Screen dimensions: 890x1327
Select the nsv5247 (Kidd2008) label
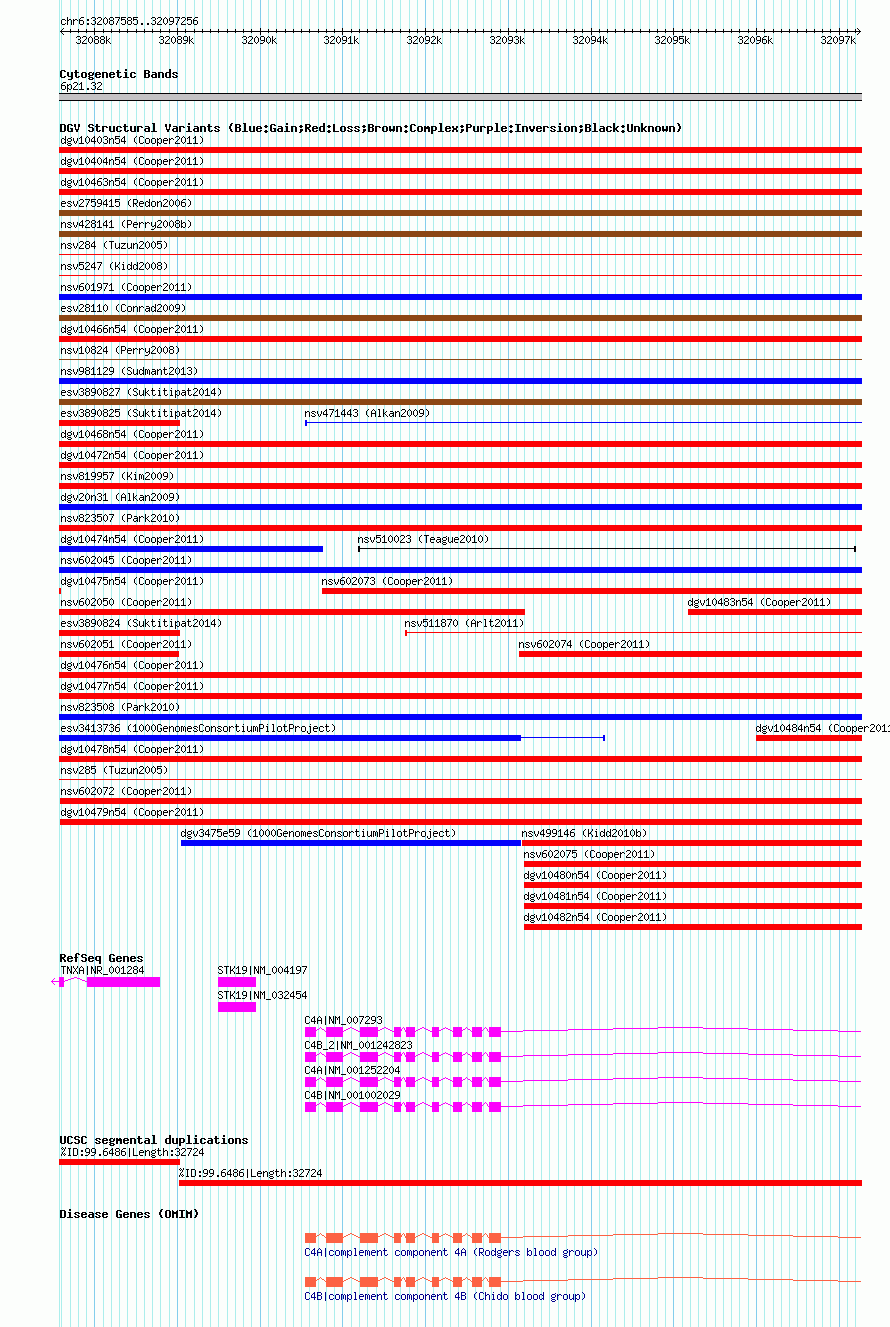click(114, 266)
